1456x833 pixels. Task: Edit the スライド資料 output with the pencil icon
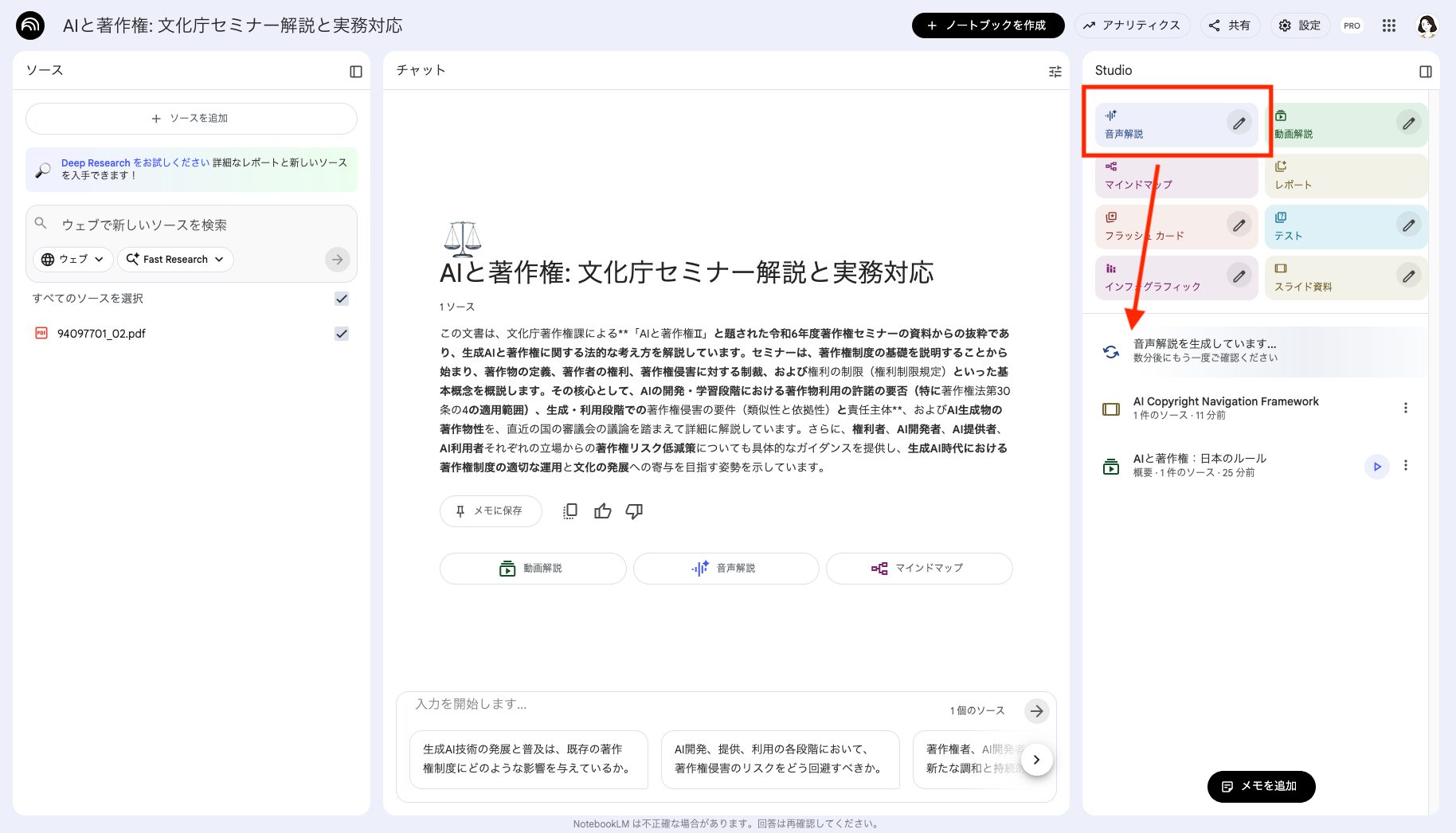pos(1408,276)
